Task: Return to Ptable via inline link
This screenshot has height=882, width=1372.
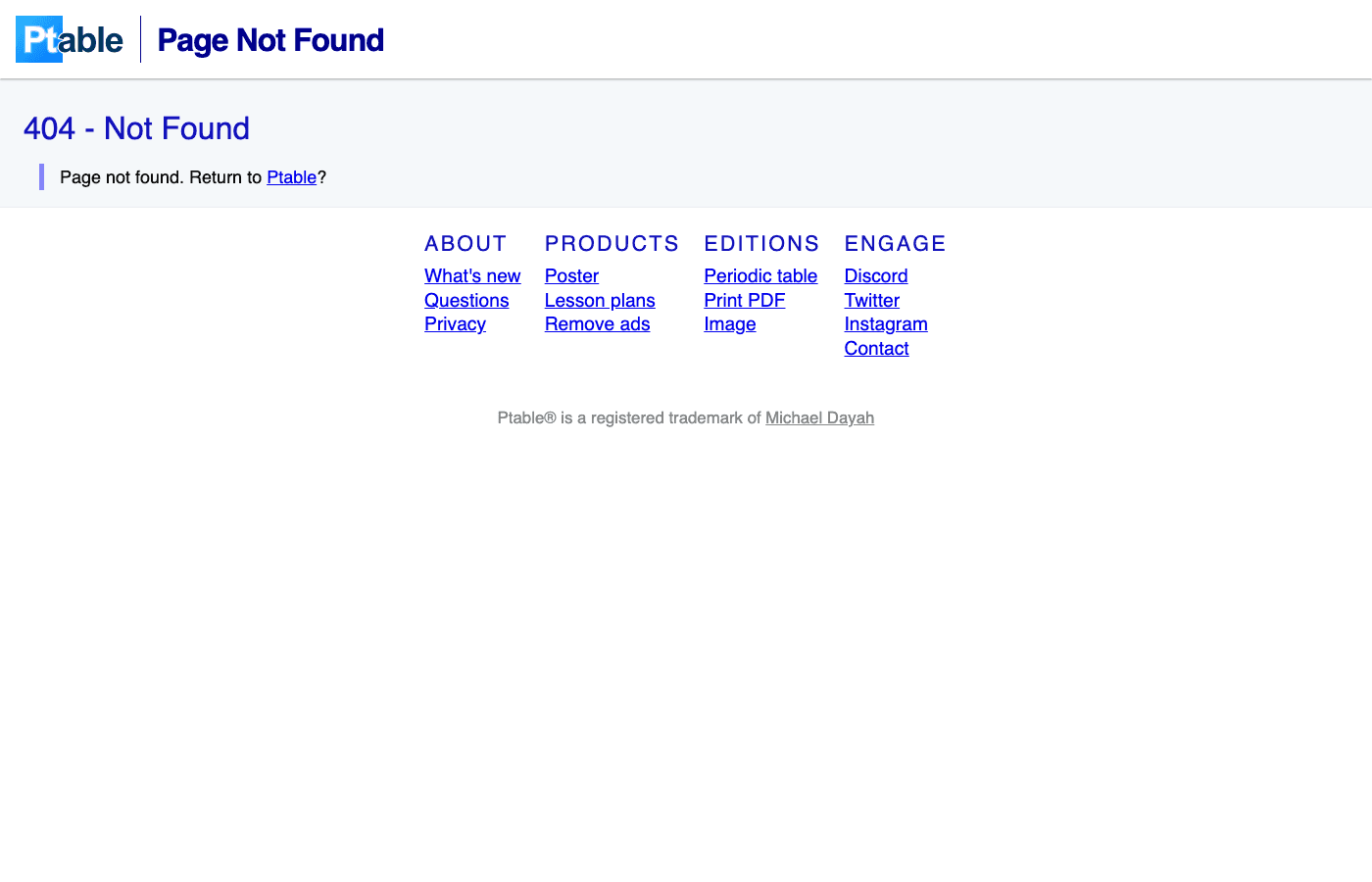Action: click(x=291, y=177)
